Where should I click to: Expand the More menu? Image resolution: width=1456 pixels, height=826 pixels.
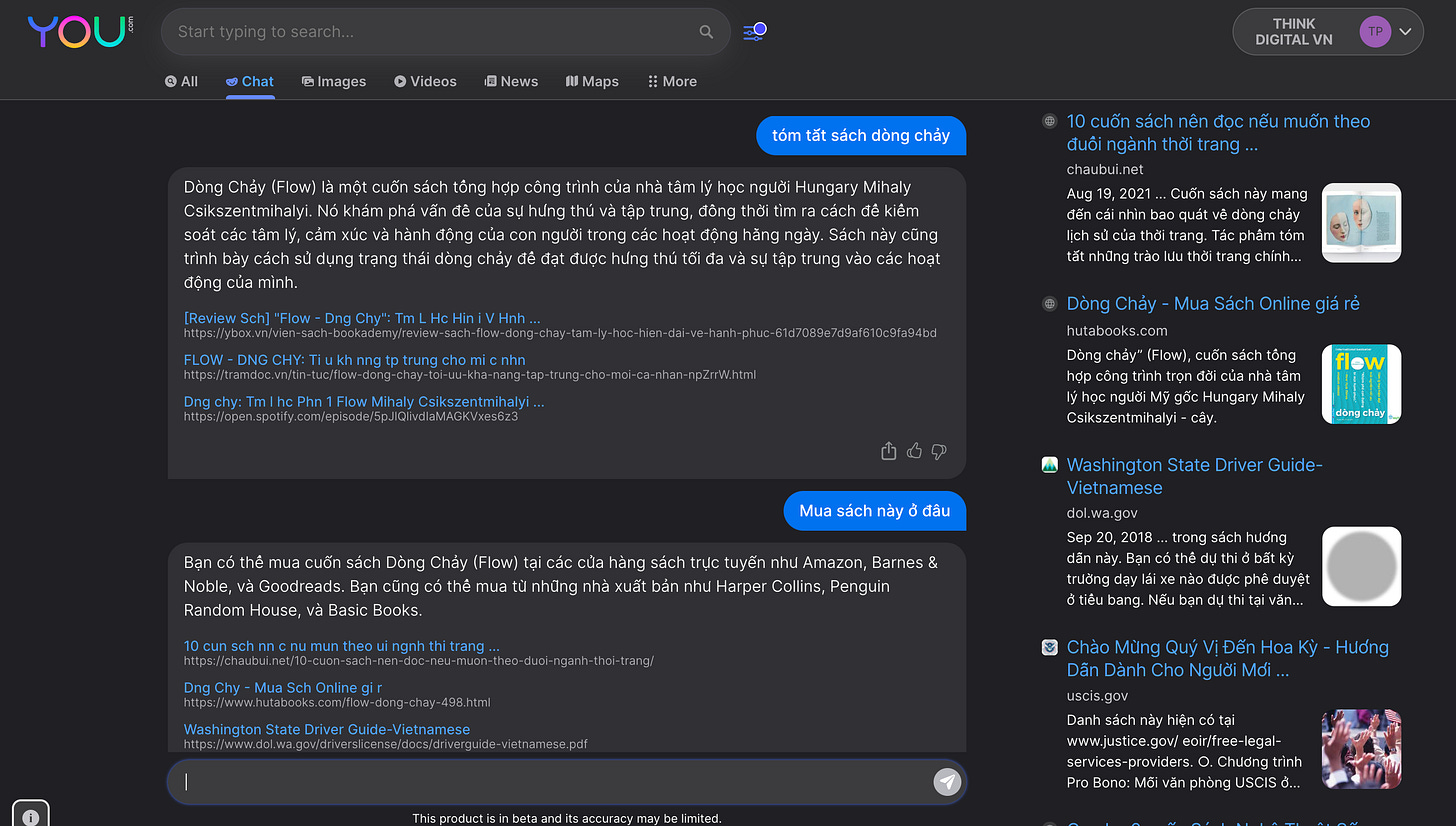click(672, 82)
